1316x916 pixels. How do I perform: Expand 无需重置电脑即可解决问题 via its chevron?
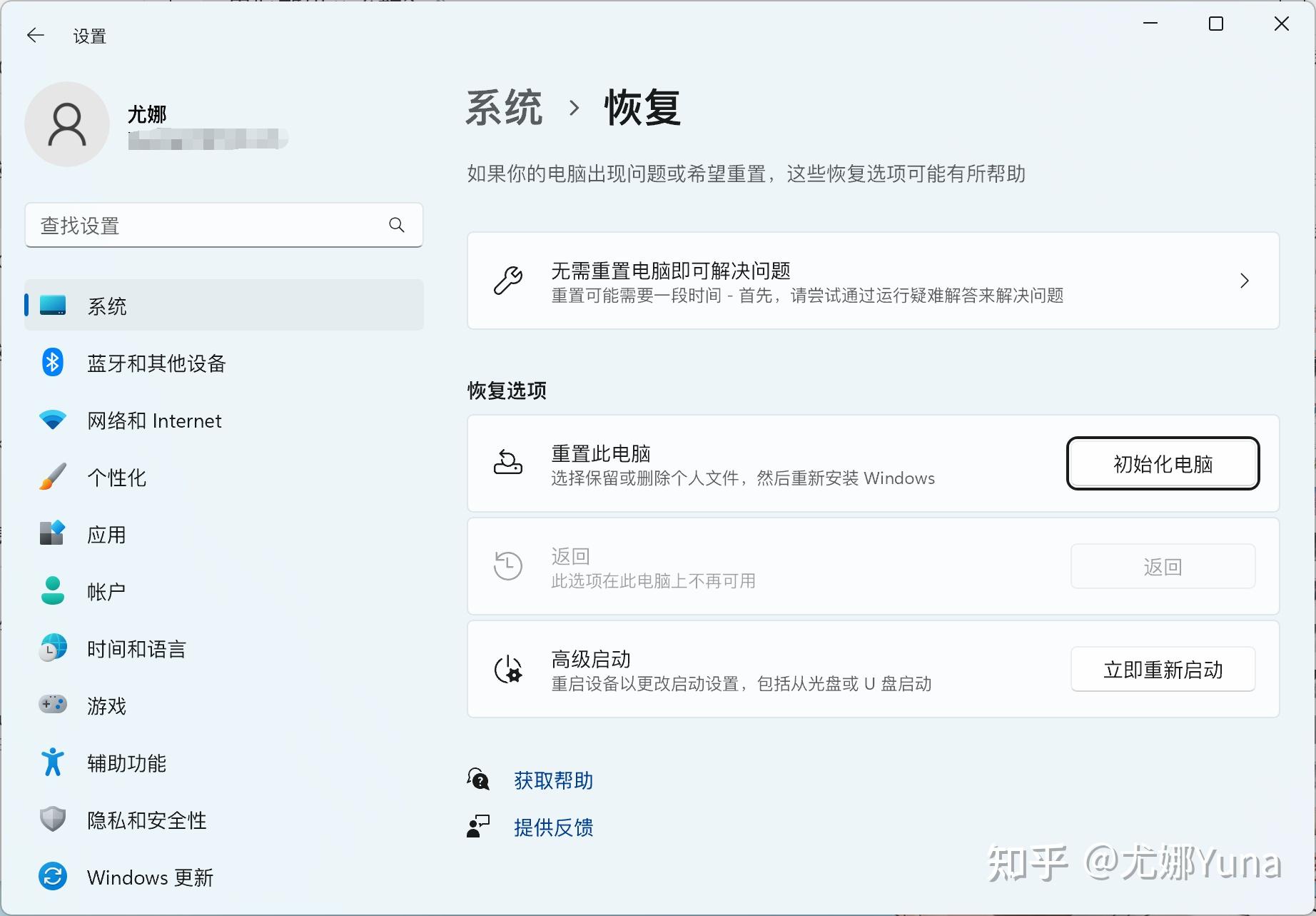click(x=1245, y=281)
